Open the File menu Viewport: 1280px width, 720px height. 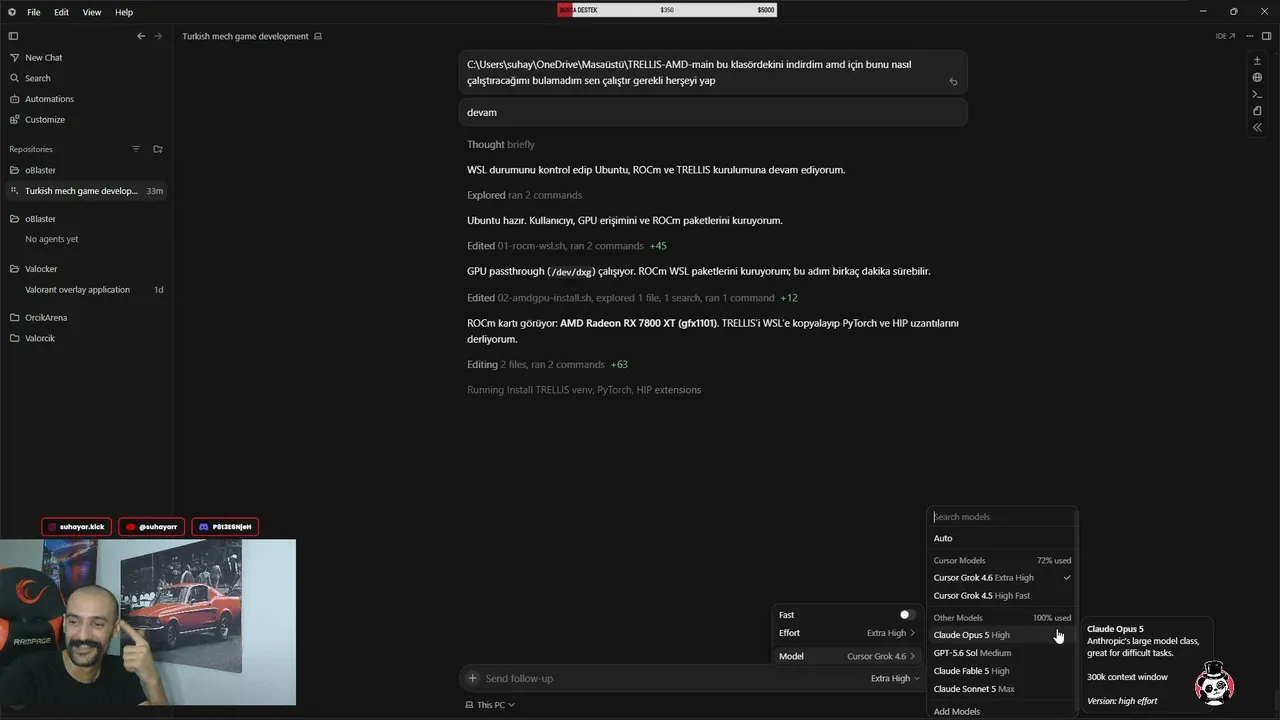34,12
